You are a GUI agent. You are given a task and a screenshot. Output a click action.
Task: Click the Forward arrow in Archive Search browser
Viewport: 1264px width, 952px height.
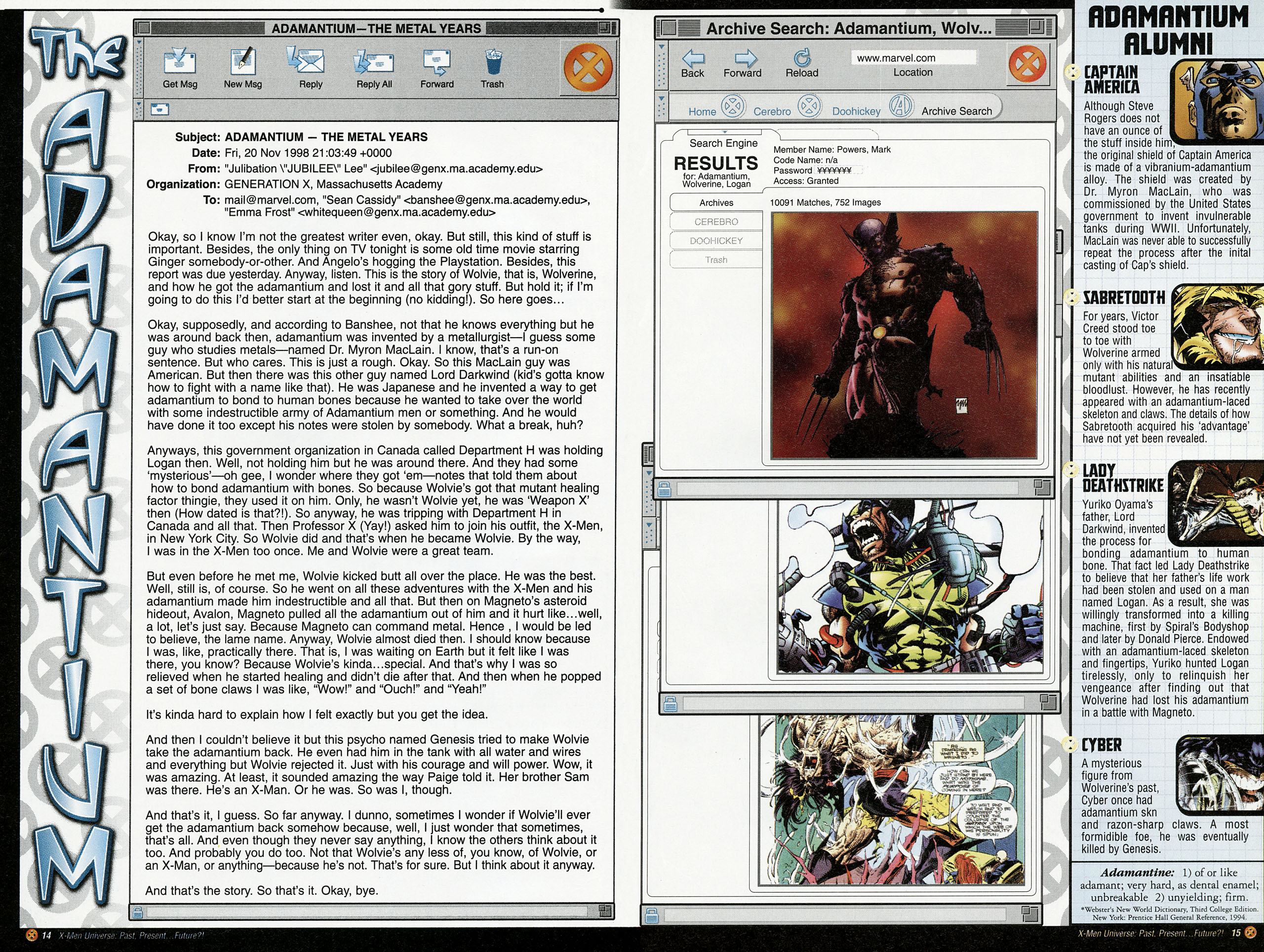[x=745, y=58]
